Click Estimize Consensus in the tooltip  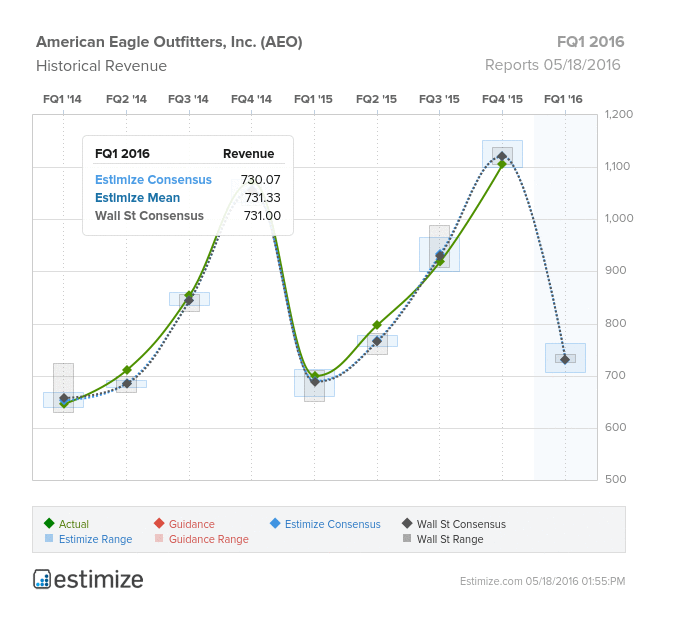click(x=153, y=180)
